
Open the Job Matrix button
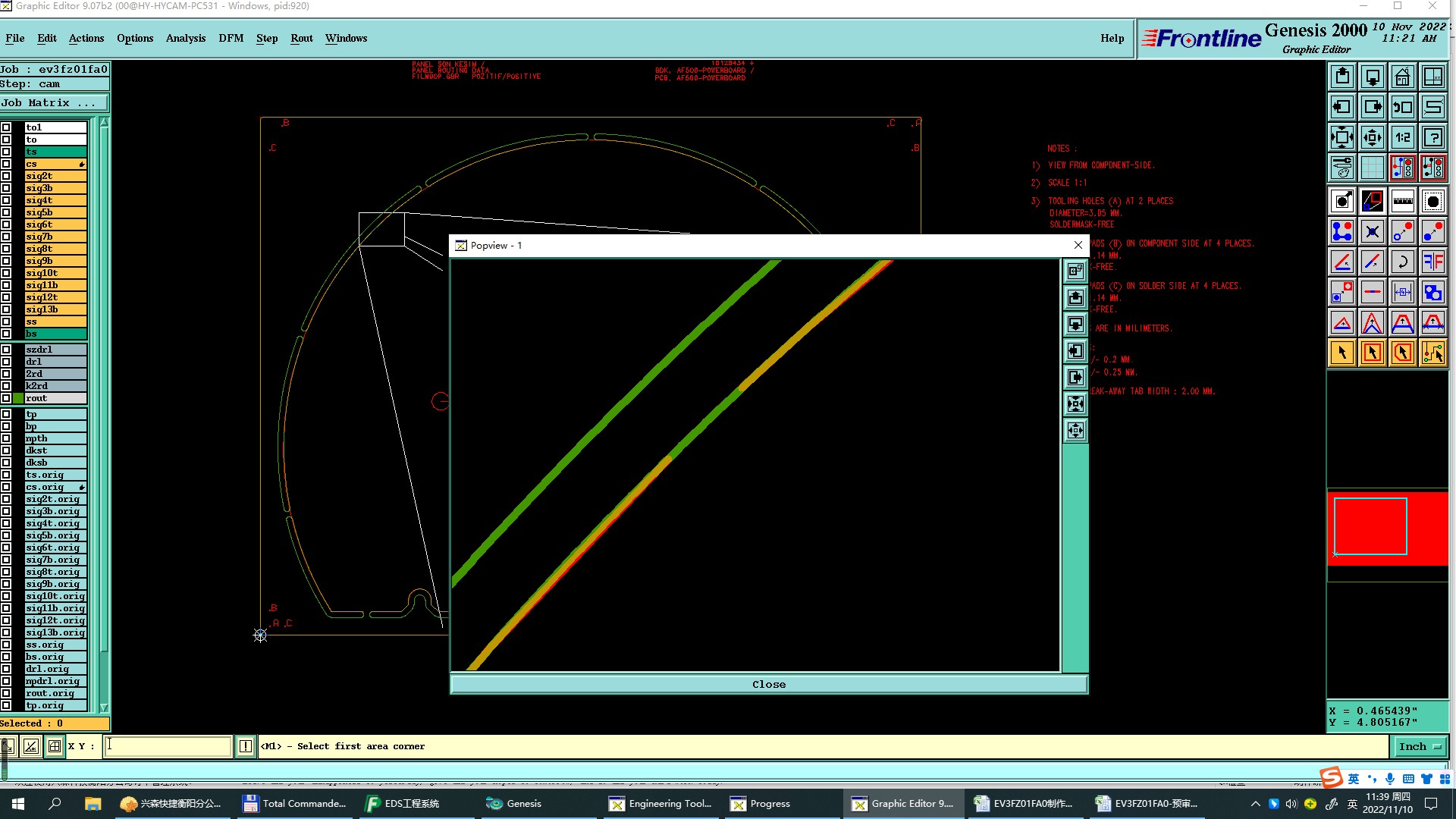pos(54,103)
